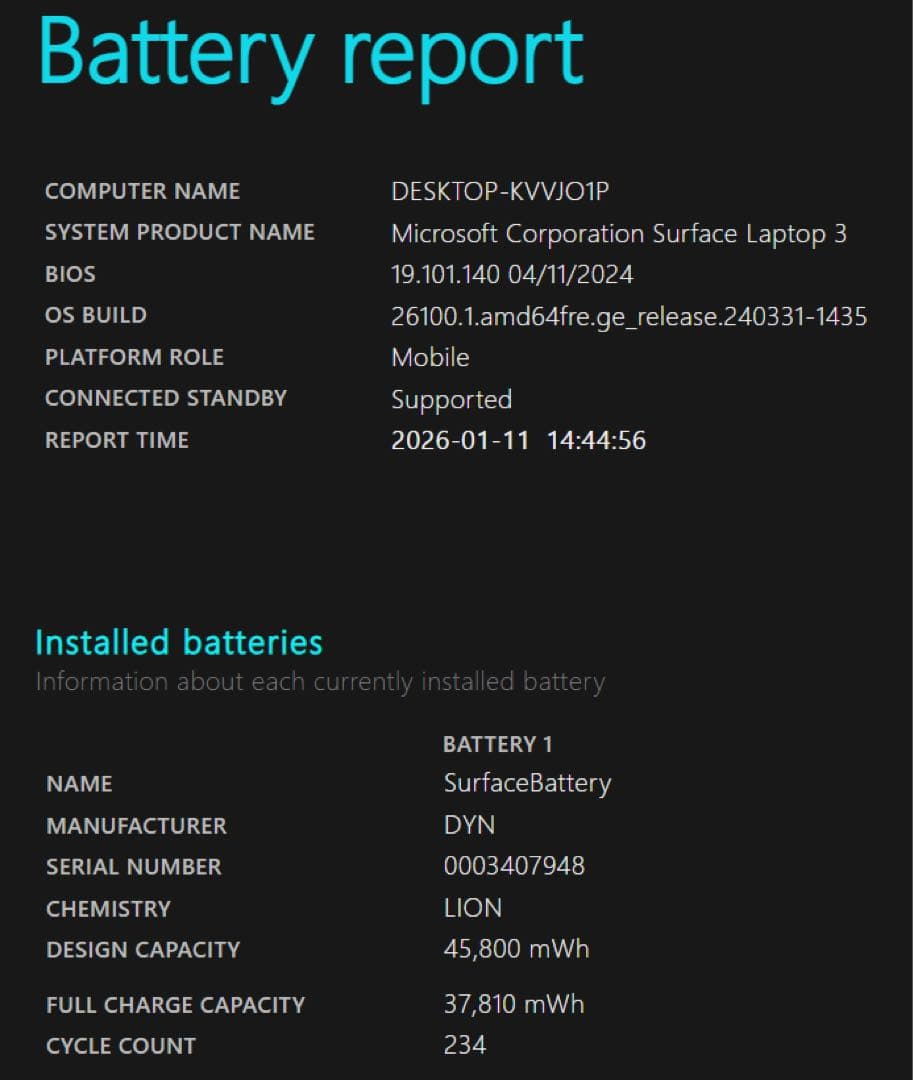Screen dimensions: 913x1080
Task: Click the cycle count value 234
Action: (x=464, y=1046)
